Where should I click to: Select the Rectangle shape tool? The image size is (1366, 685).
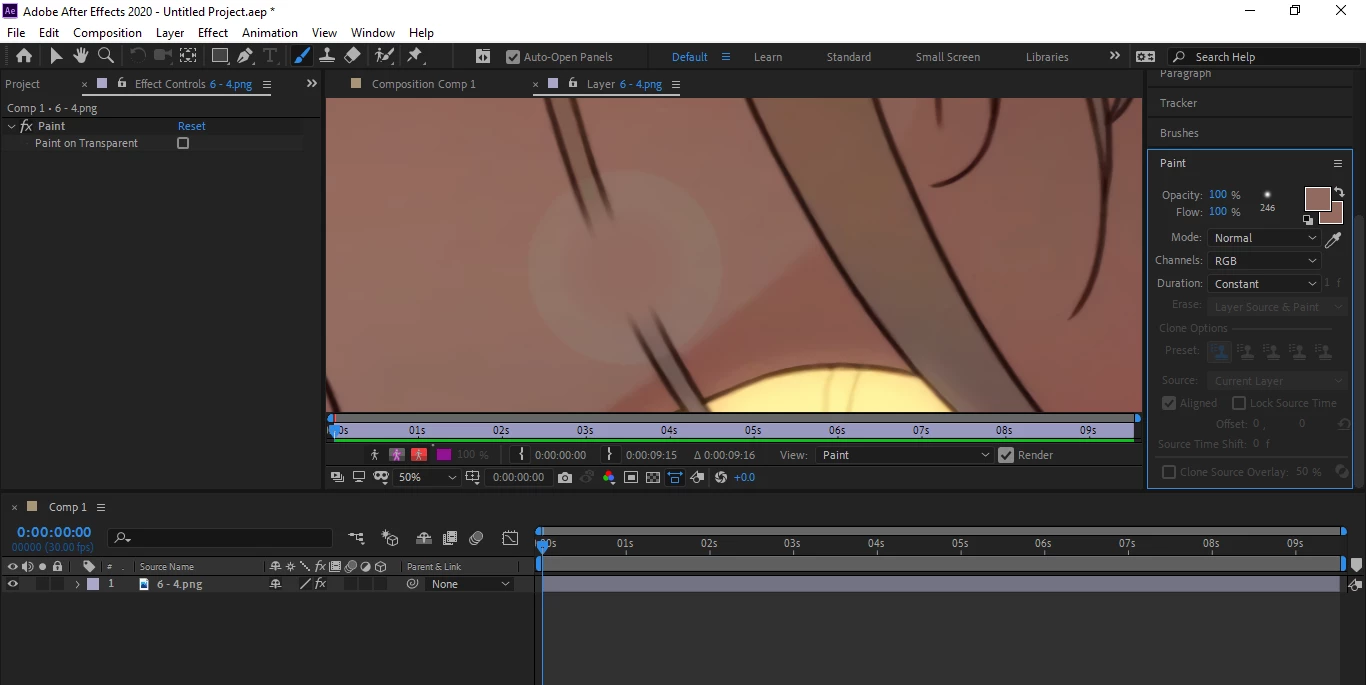click(220, 56)
